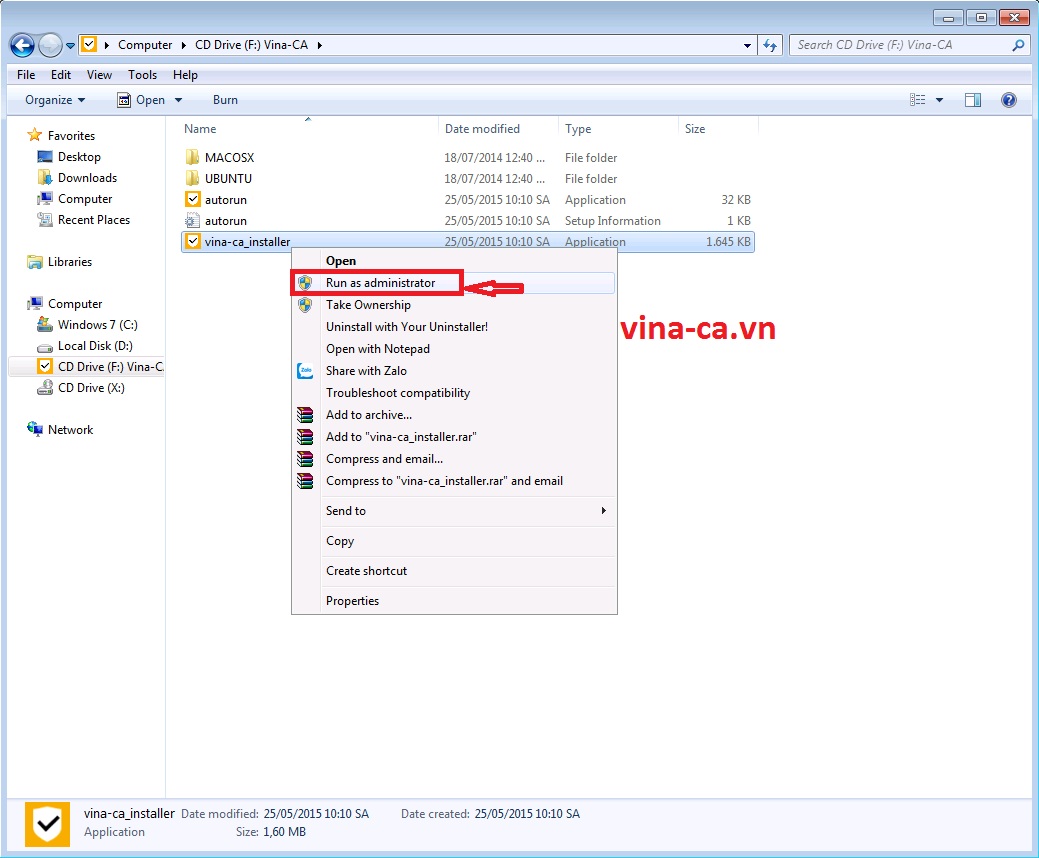Screen dimensions: 1039x858
Task: Open Computer under Favorites
Action: click(x=85, y=199)
